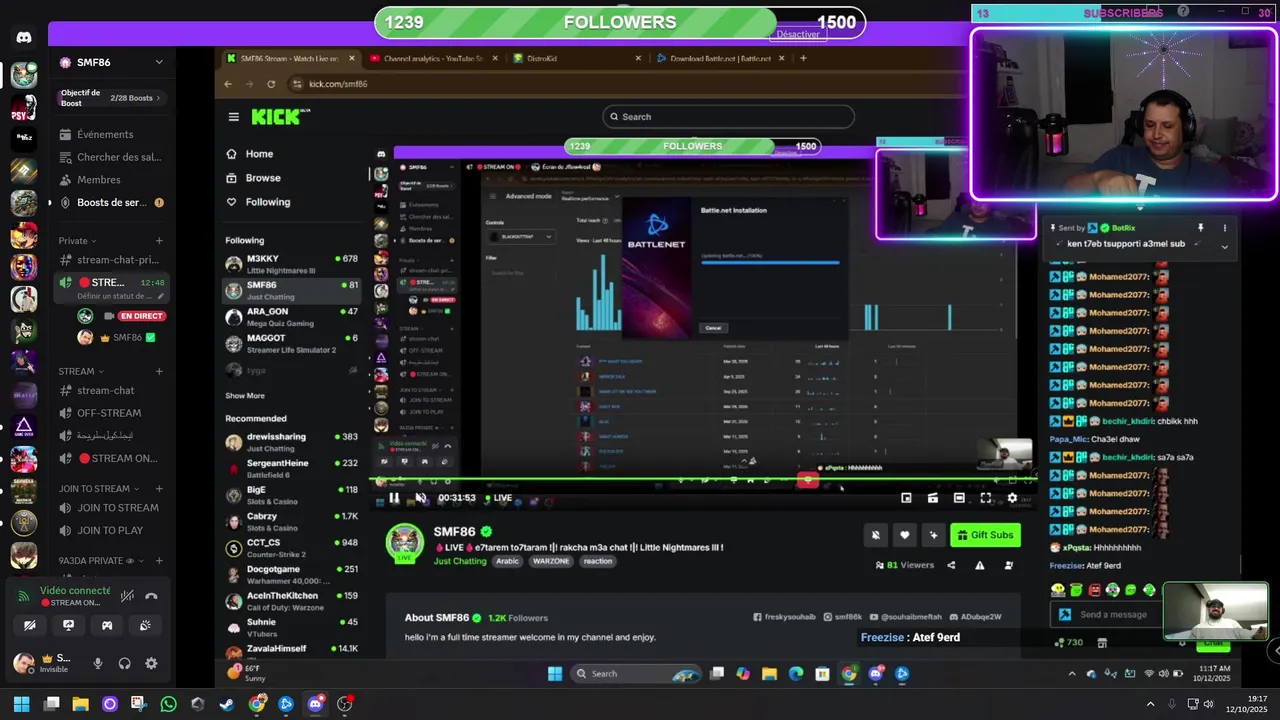
Task: Enable theater mode on Kick player
Action: [x=959, y=498]
